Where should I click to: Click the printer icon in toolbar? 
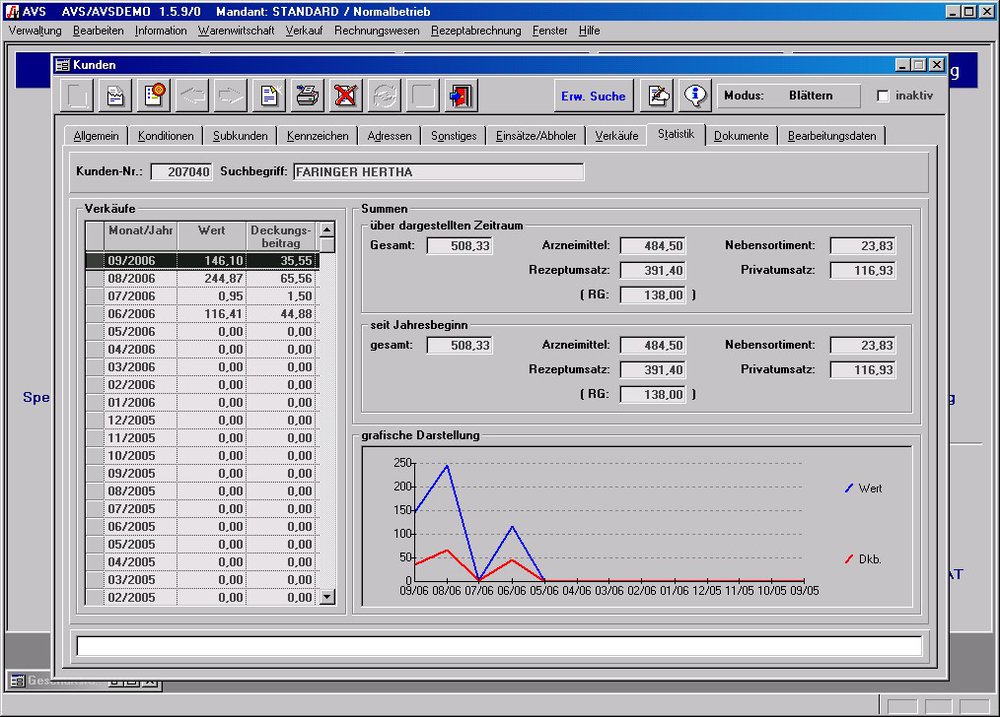point(308,96)
